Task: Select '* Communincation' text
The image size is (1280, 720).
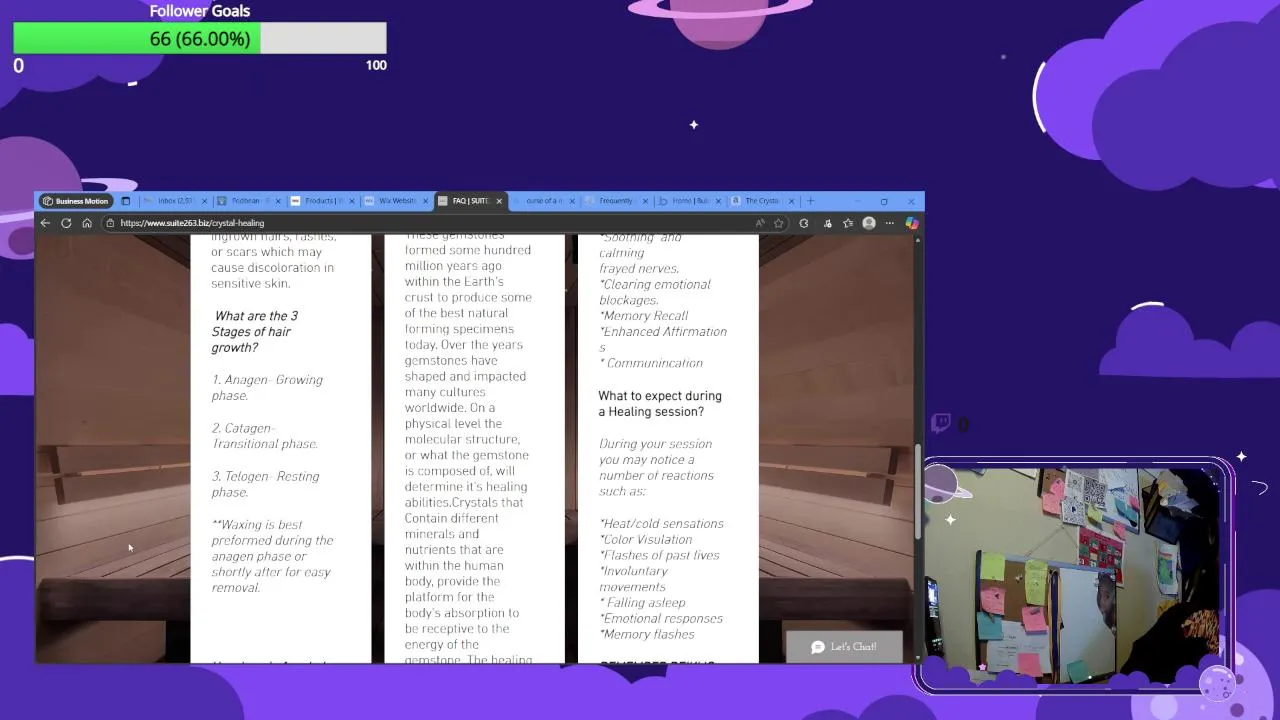Action: coord(651,363)
